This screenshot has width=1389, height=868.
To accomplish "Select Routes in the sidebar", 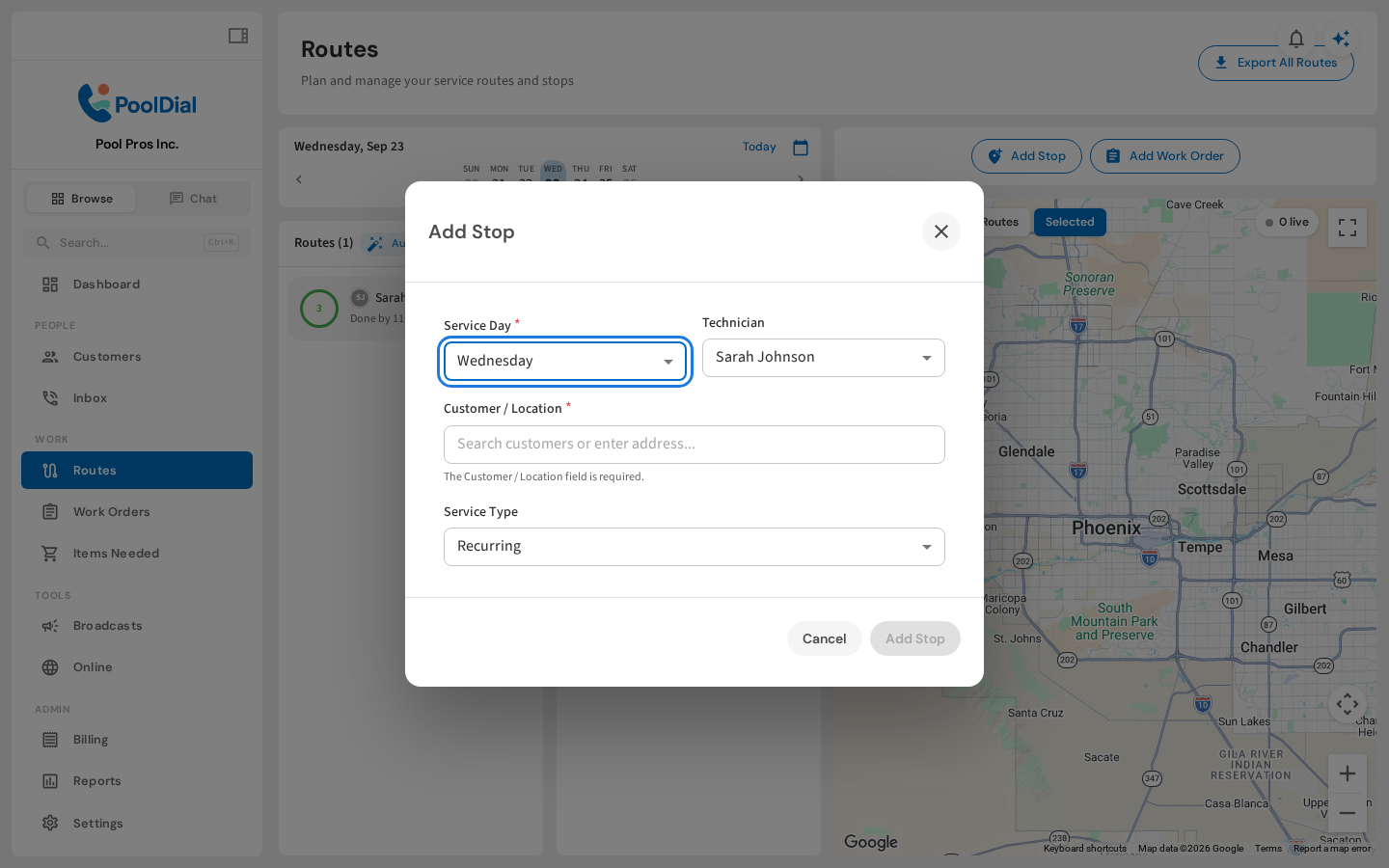I will (x=137, y=471).
